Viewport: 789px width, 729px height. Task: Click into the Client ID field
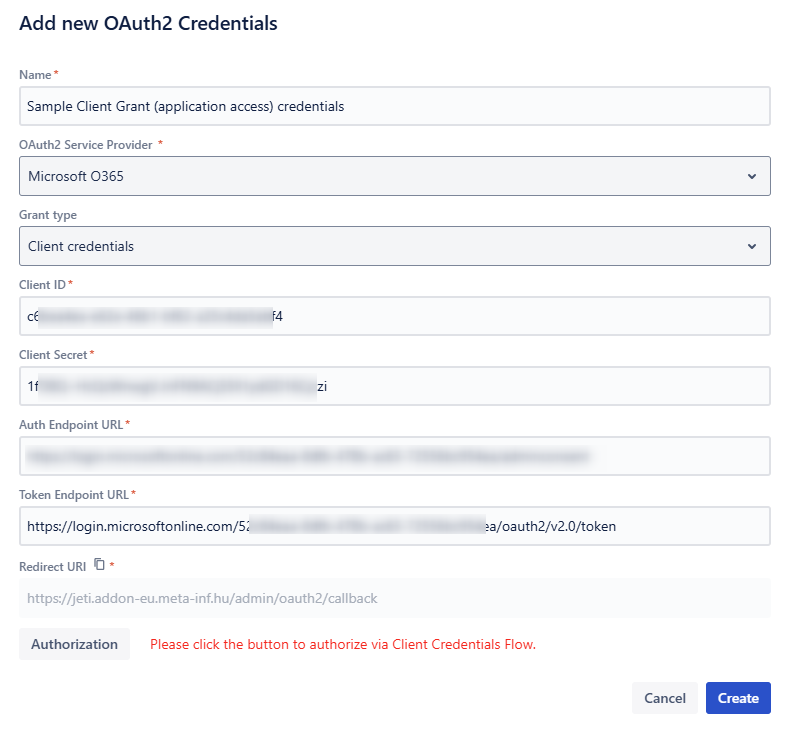pyautogui.click(x=394, y=316)
